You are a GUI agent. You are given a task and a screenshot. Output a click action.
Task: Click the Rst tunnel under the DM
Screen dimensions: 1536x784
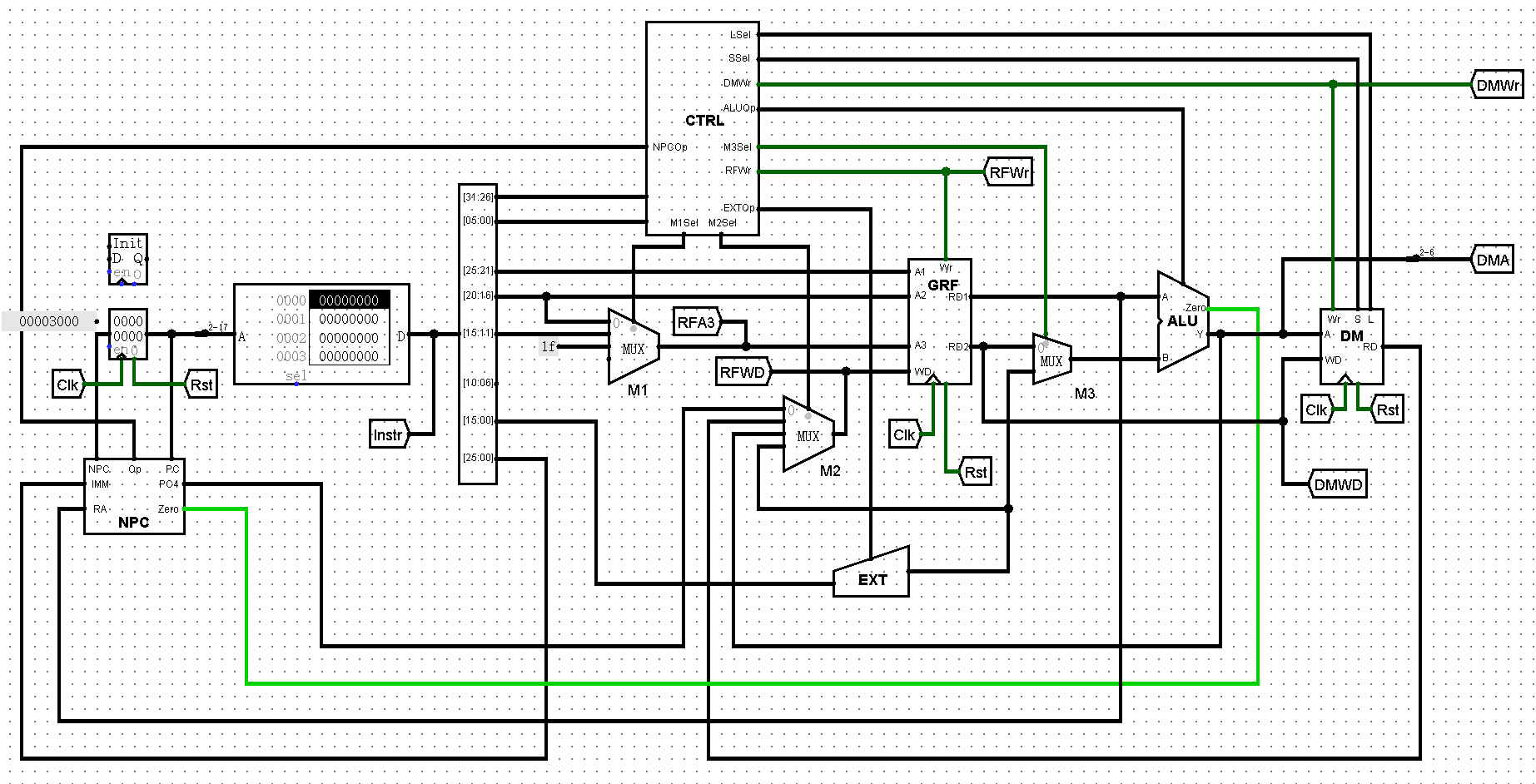point(1387,409)
